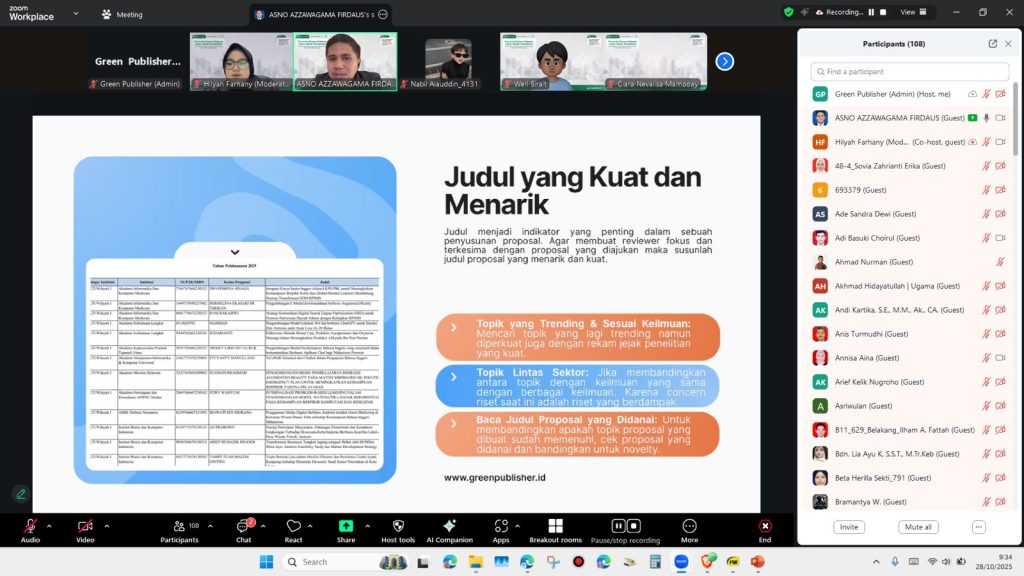The width and height of the screenshot is (1024, 576).
Task: Start your camera with the Video button
Action: pos(84,526)
